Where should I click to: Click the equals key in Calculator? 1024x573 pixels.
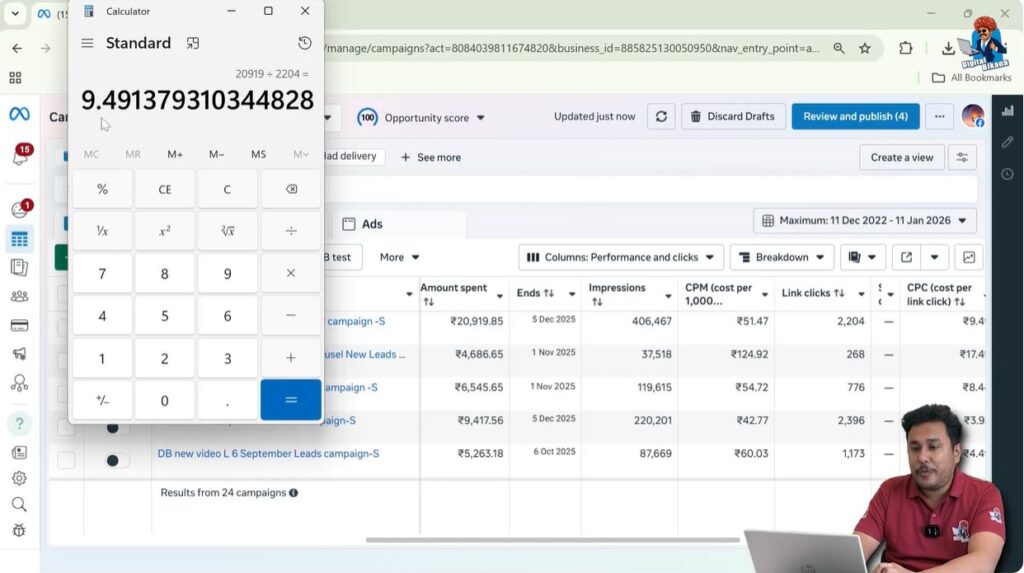(x=291, y=400)
